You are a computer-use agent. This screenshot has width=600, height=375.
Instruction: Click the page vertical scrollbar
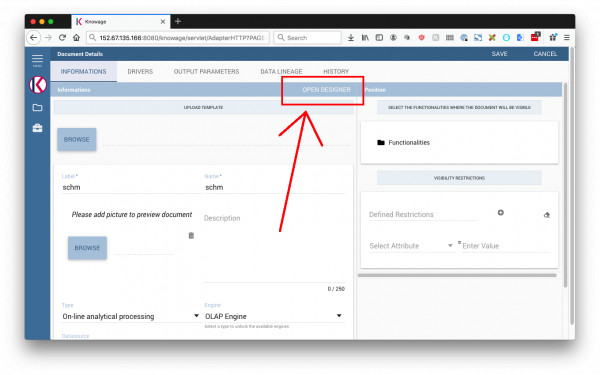click(x=572, y=186)
